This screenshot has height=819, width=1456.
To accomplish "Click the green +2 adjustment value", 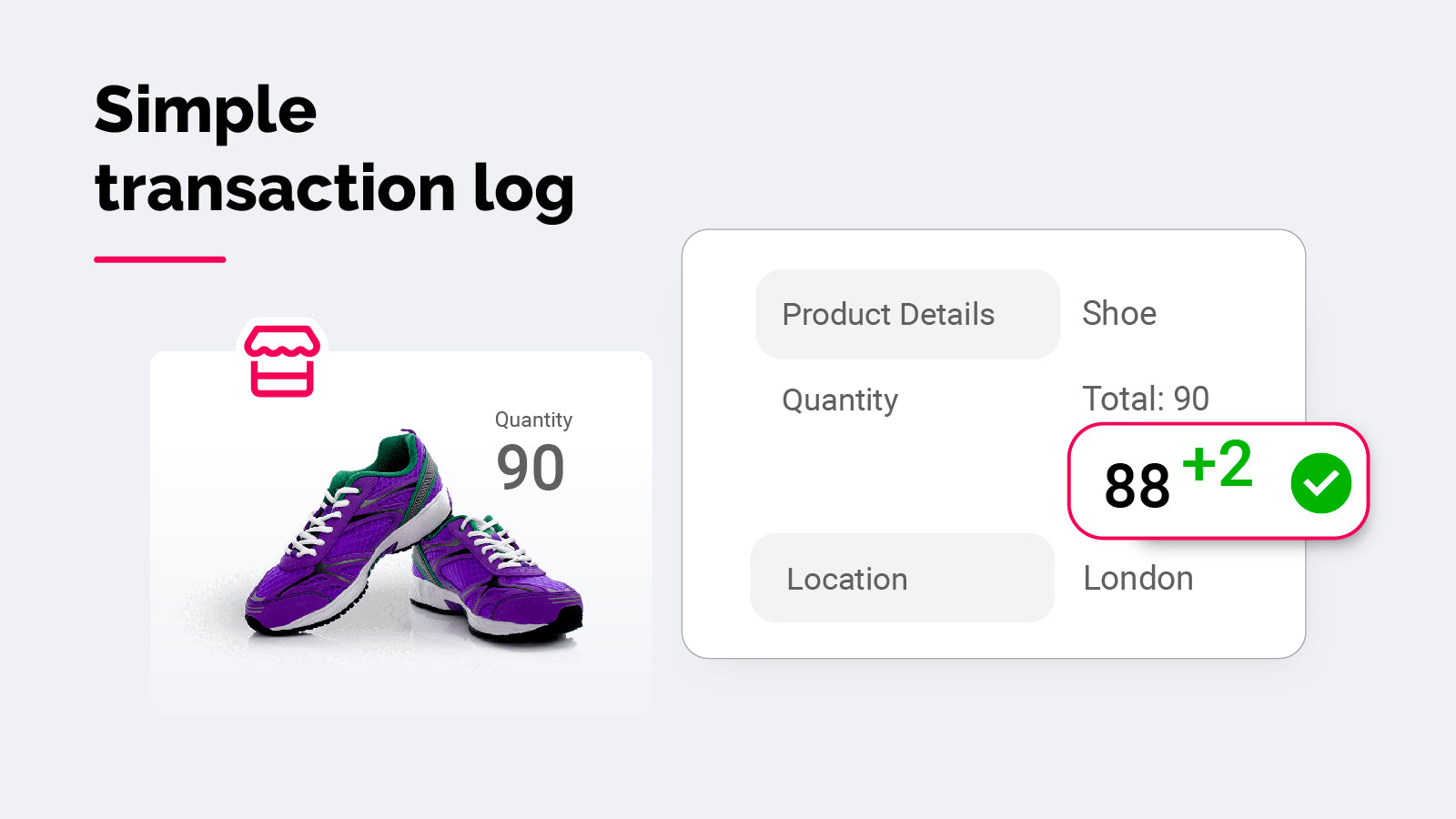I will 1217,464.
